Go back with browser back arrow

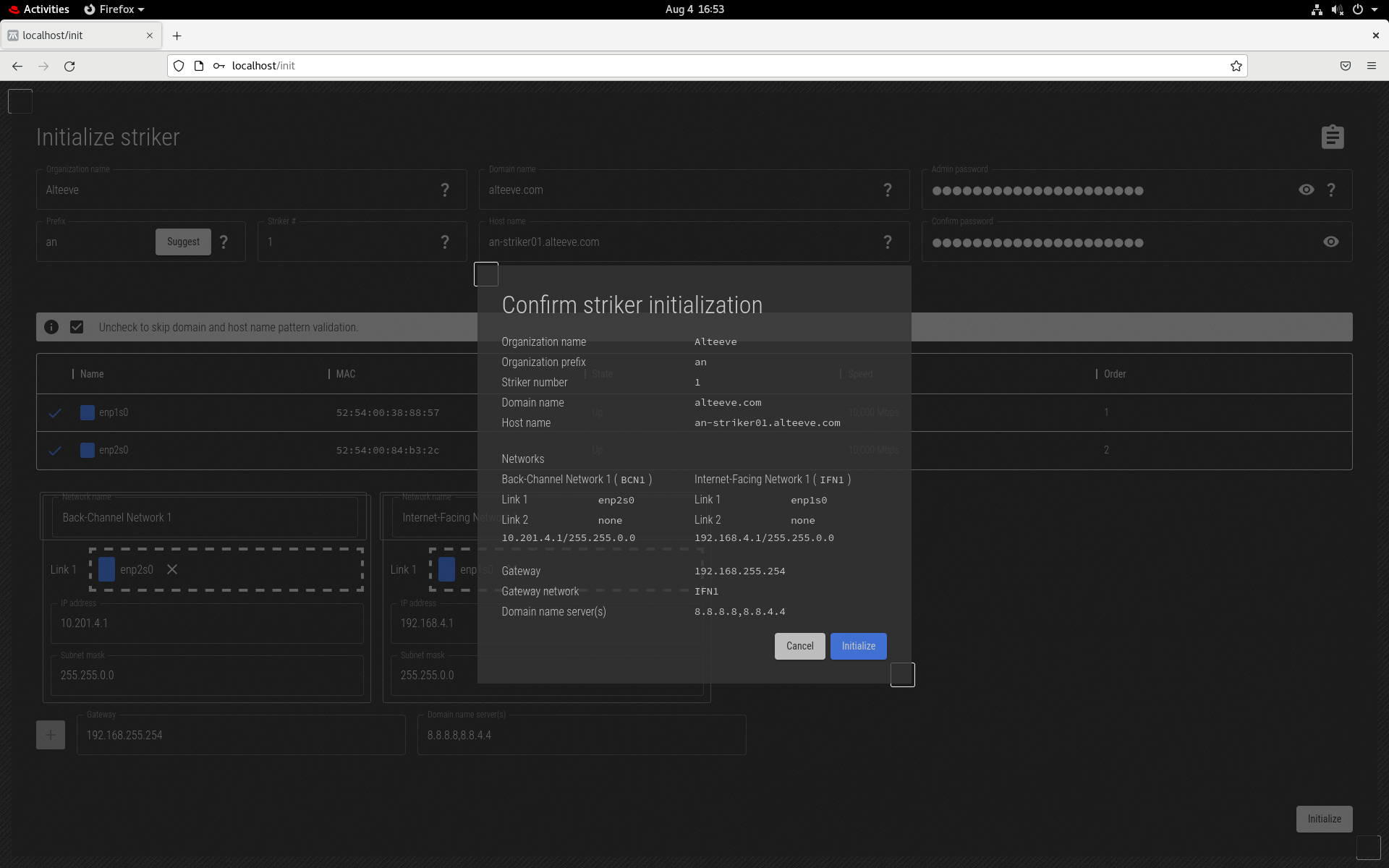[x=17, y=66]
